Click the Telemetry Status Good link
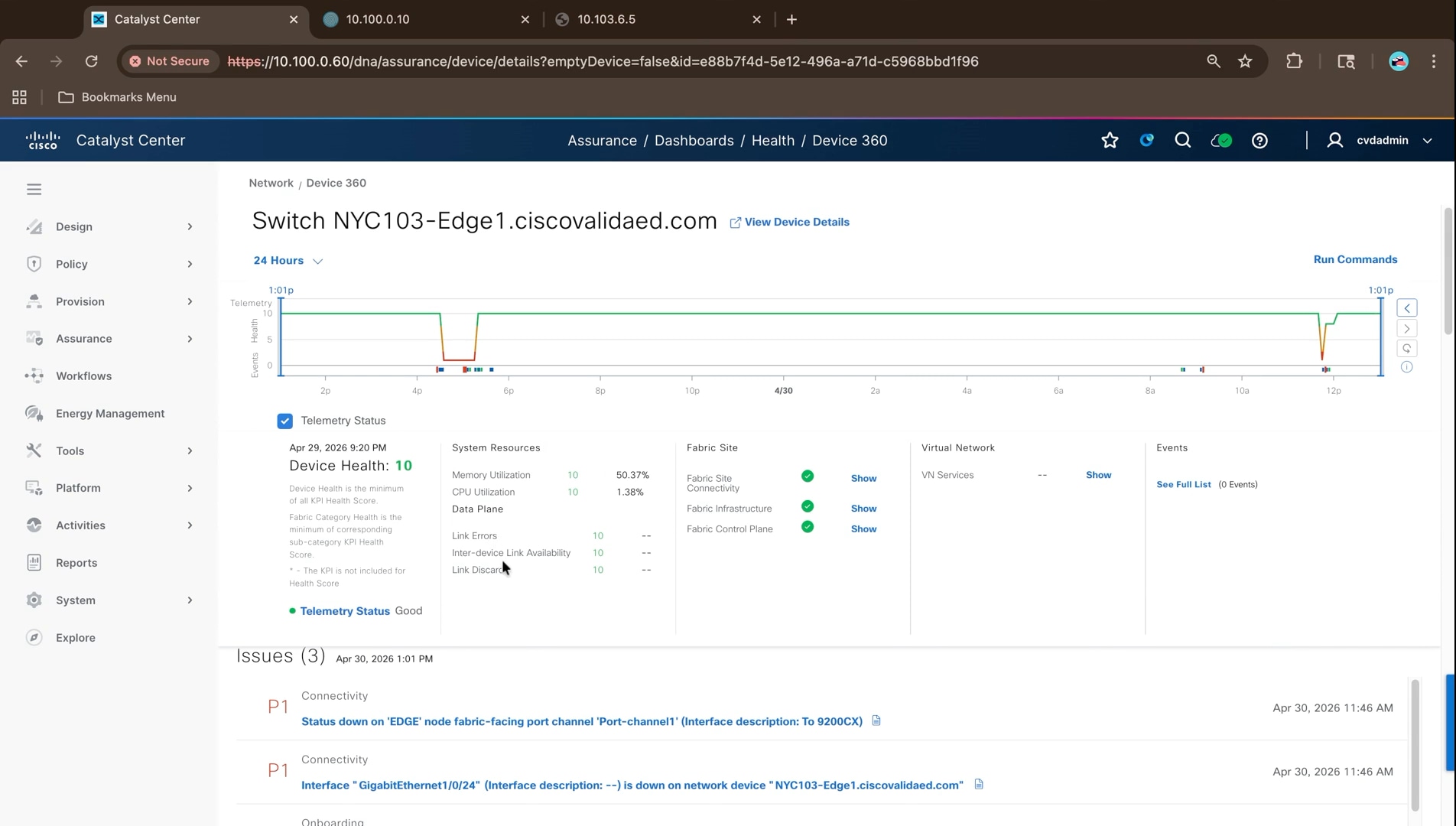Viewport: 1456px width, 826px height. click(x=345, y=611)
